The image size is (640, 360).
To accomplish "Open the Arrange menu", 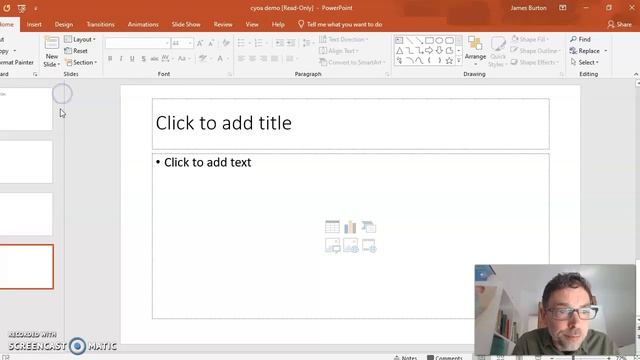I will pos(475,51).
